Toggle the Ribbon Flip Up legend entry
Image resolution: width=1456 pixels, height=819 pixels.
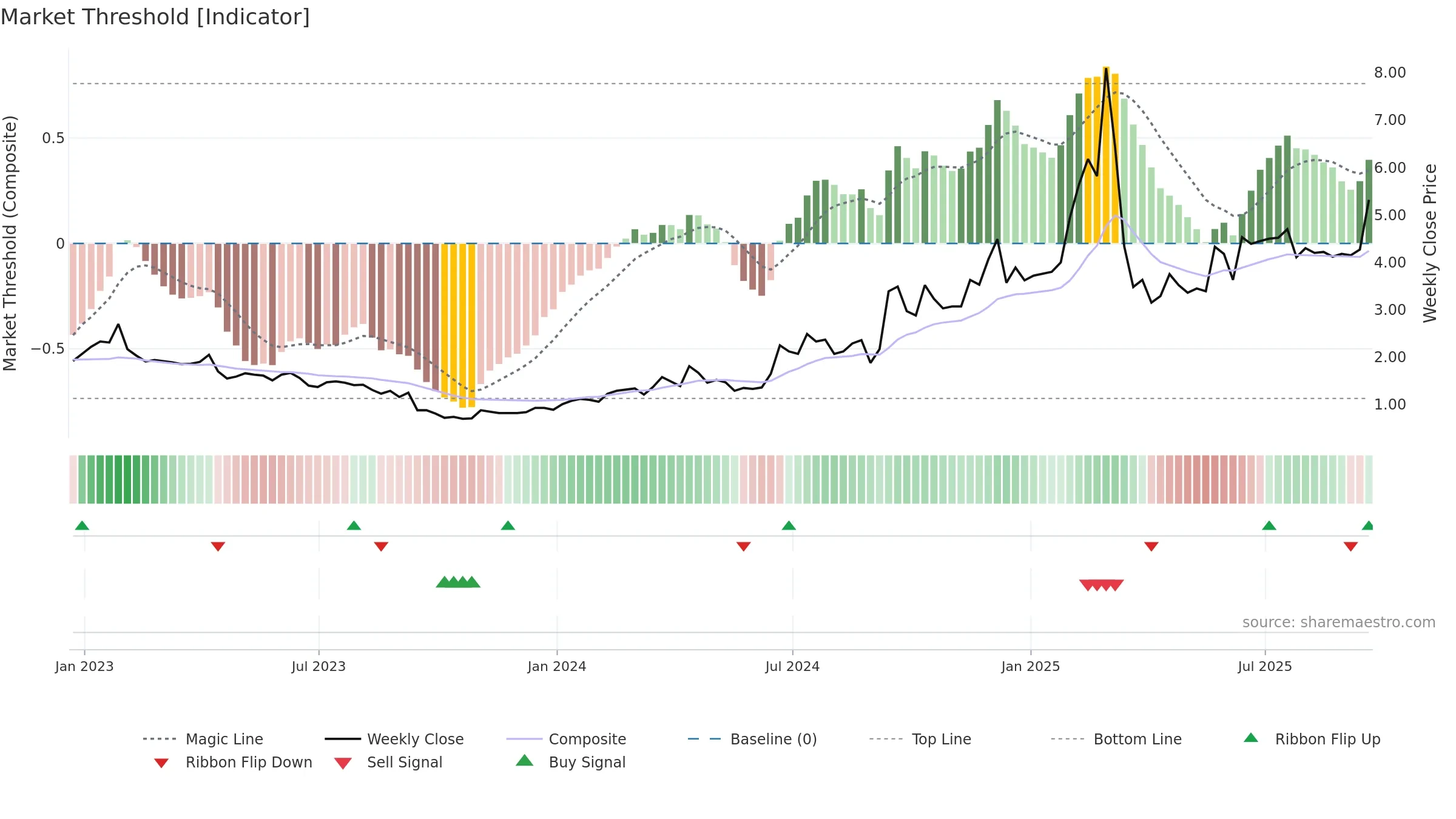click(x=1312, y=739)
